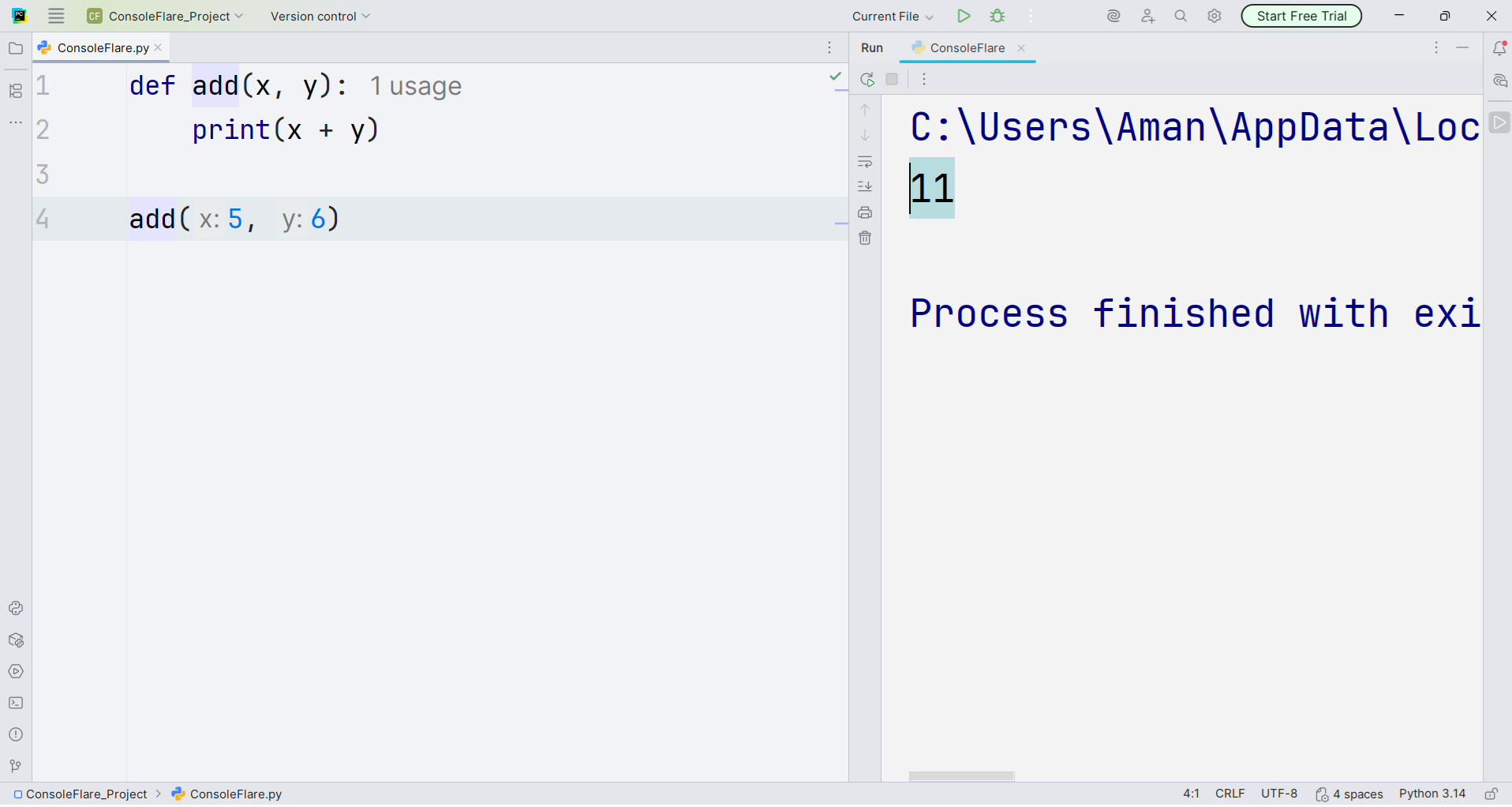Toggle the Project tool window
Viewport: 1512px width, 807px height.
[15, 48]
